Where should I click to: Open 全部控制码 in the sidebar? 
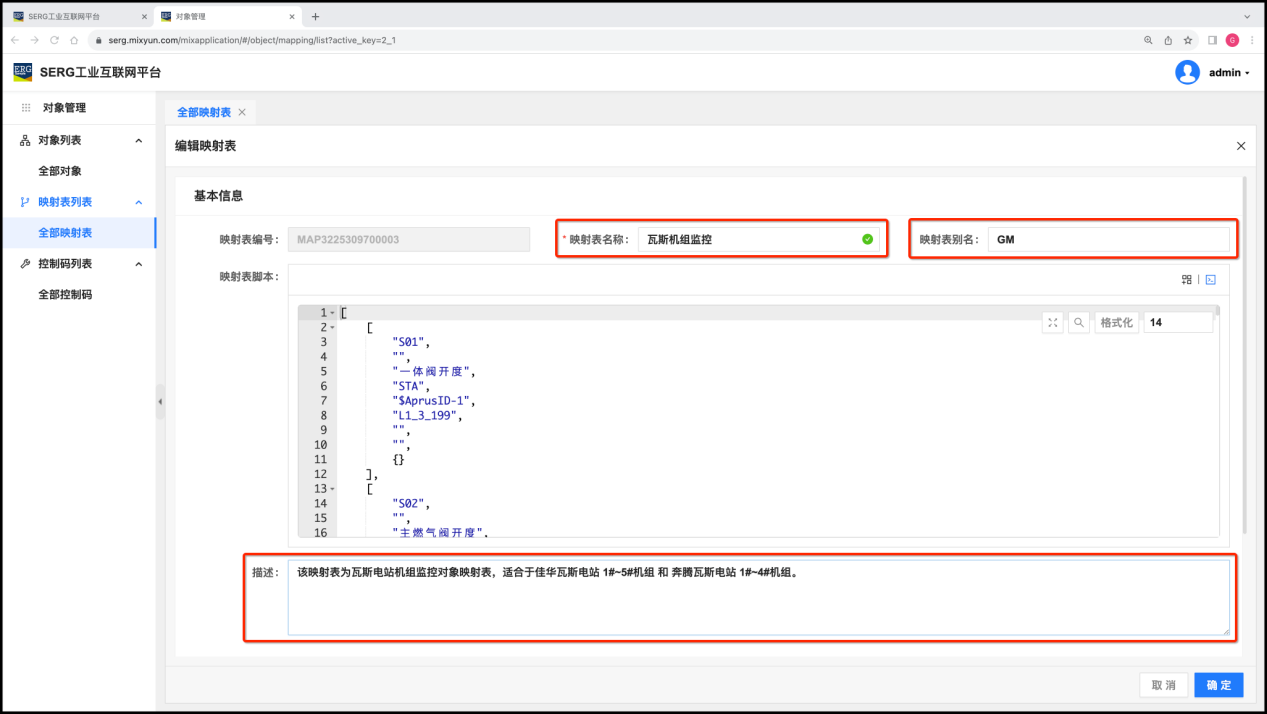pos(65,295)
